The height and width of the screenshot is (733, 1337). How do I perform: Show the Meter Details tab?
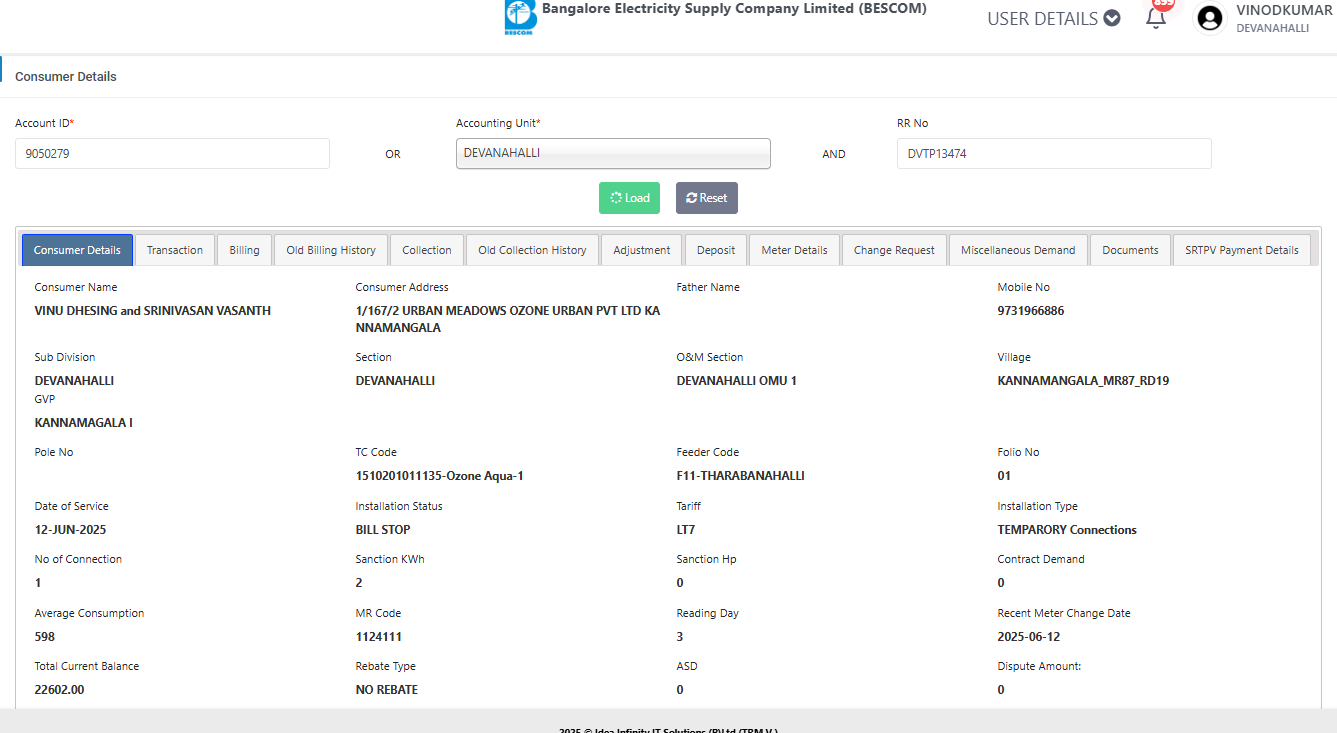coord(794,250)
